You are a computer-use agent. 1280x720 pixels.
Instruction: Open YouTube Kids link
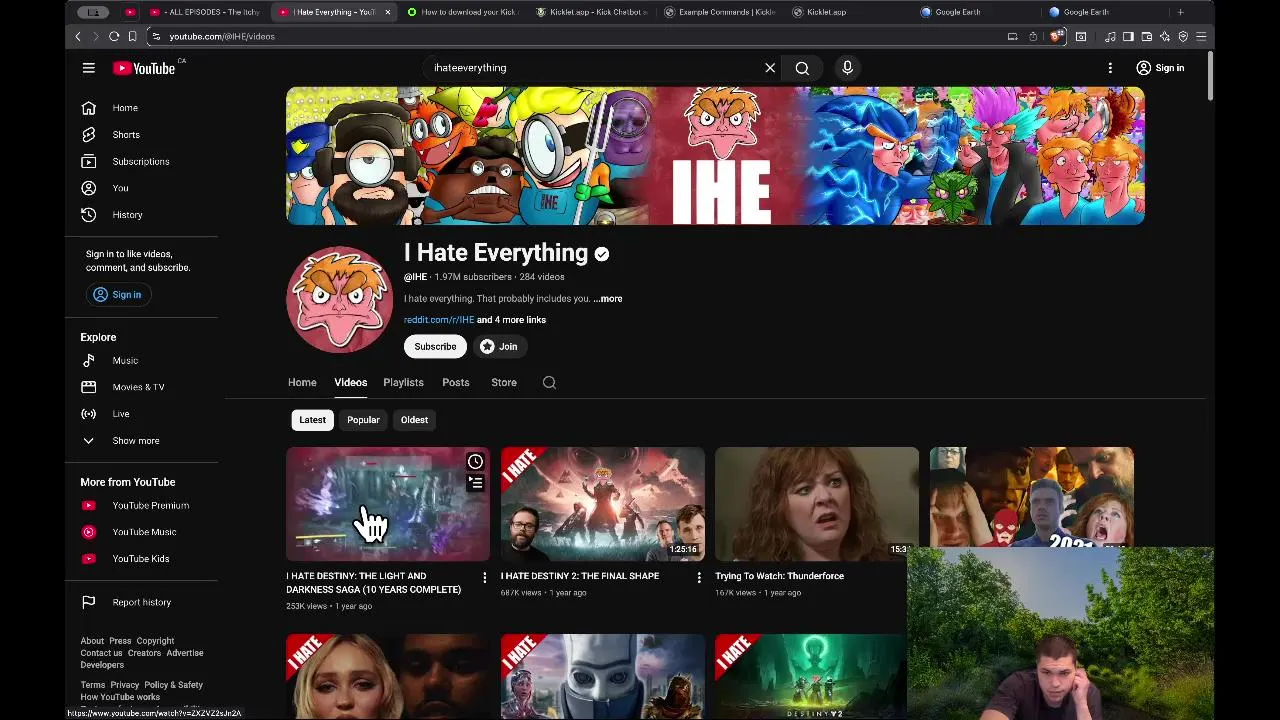141,559
